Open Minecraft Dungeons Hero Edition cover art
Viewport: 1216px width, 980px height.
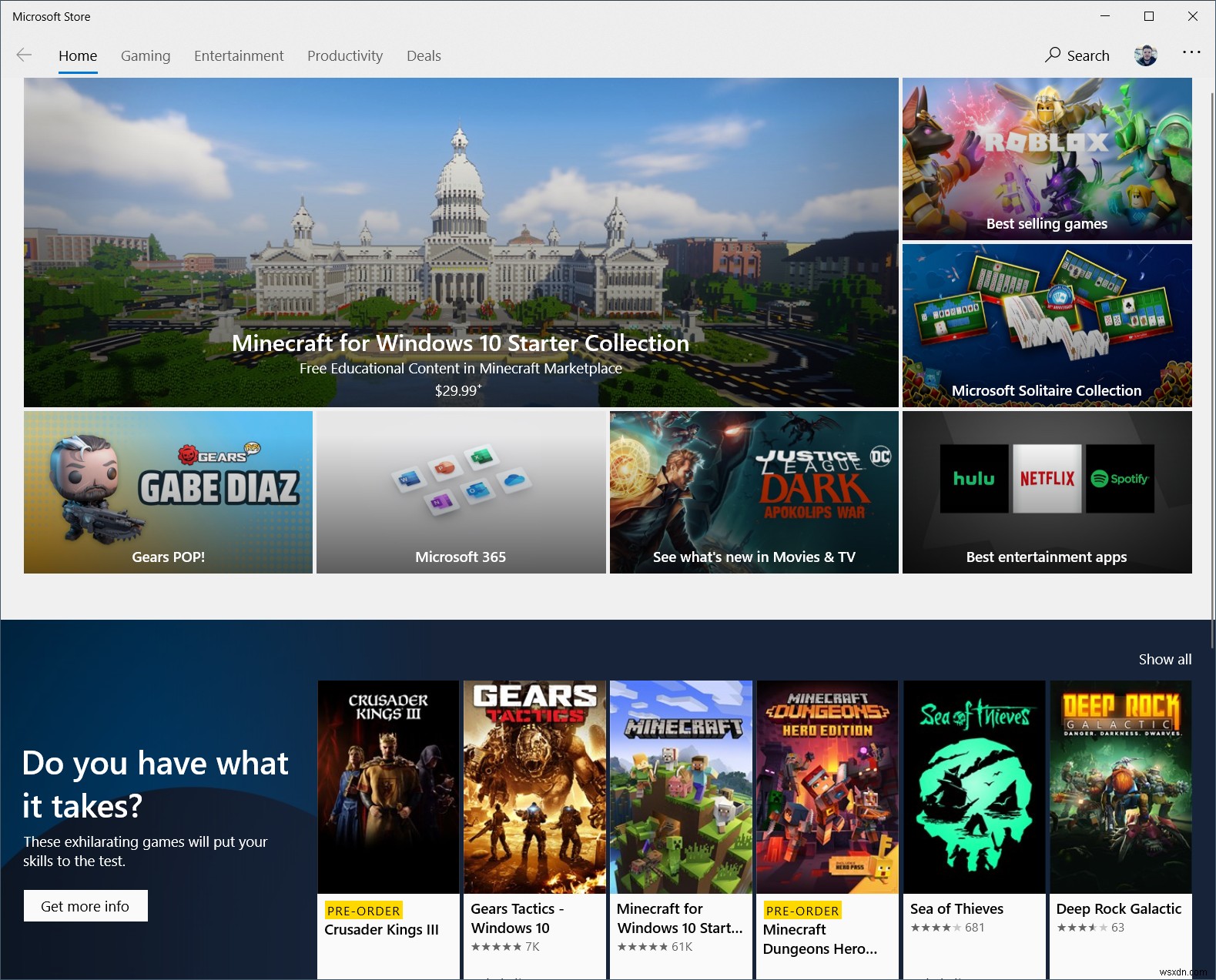[x=827, y=787]
